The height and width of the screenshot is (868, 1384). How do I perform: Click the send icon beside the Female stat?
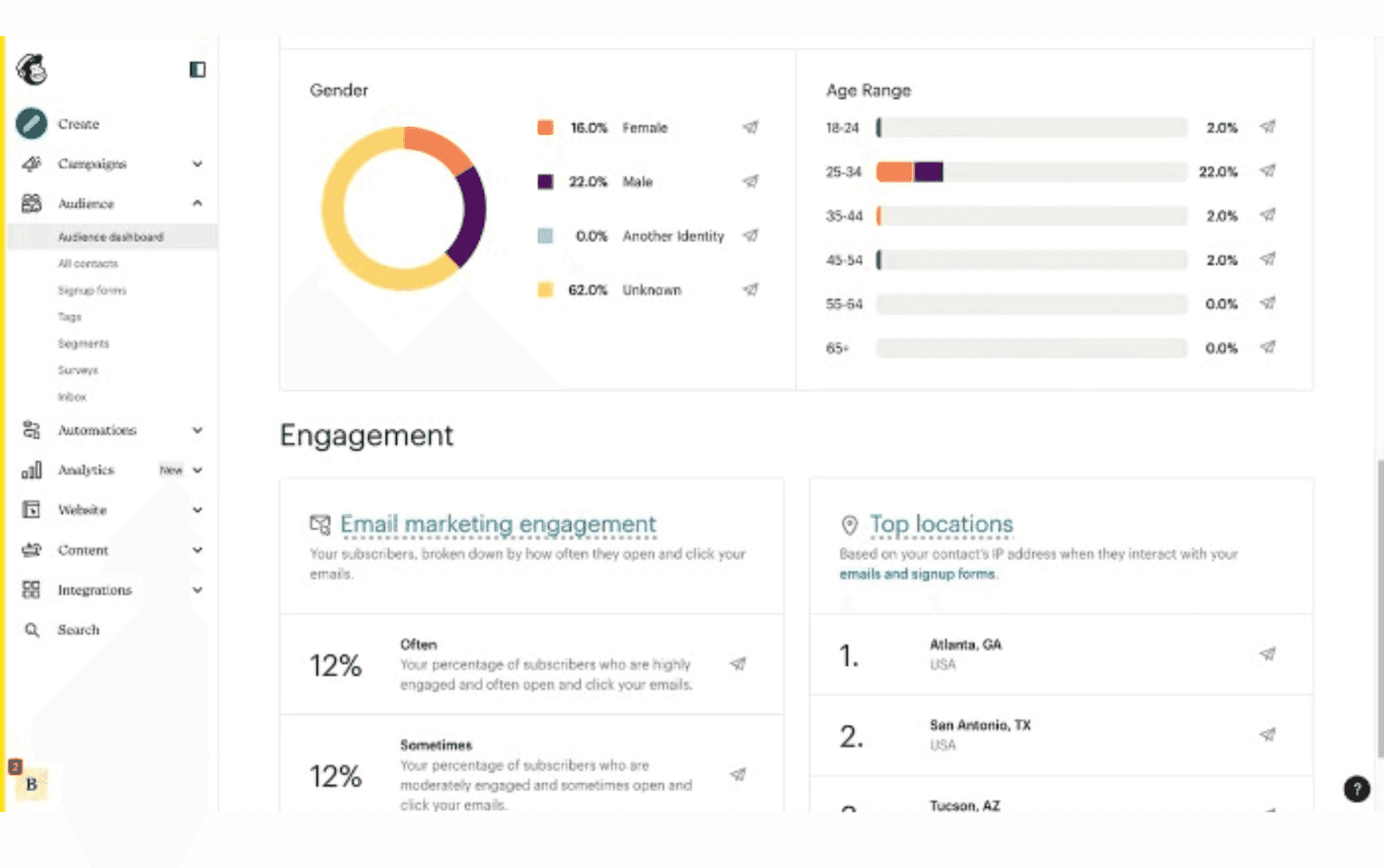tap(750, 127)
